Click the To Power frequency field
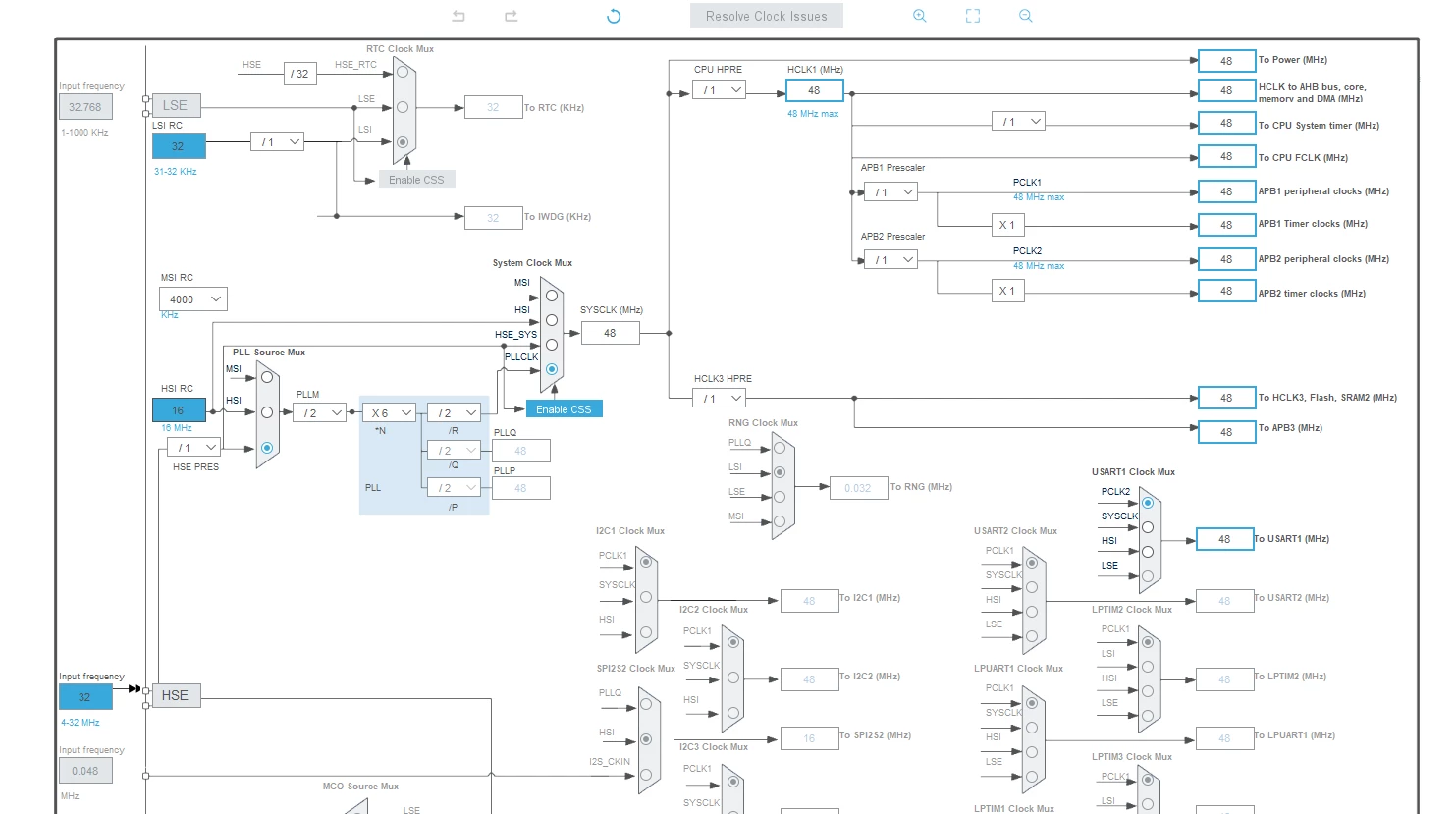Viewport: 1456px width, 814px height. (x=1227, y=61)
